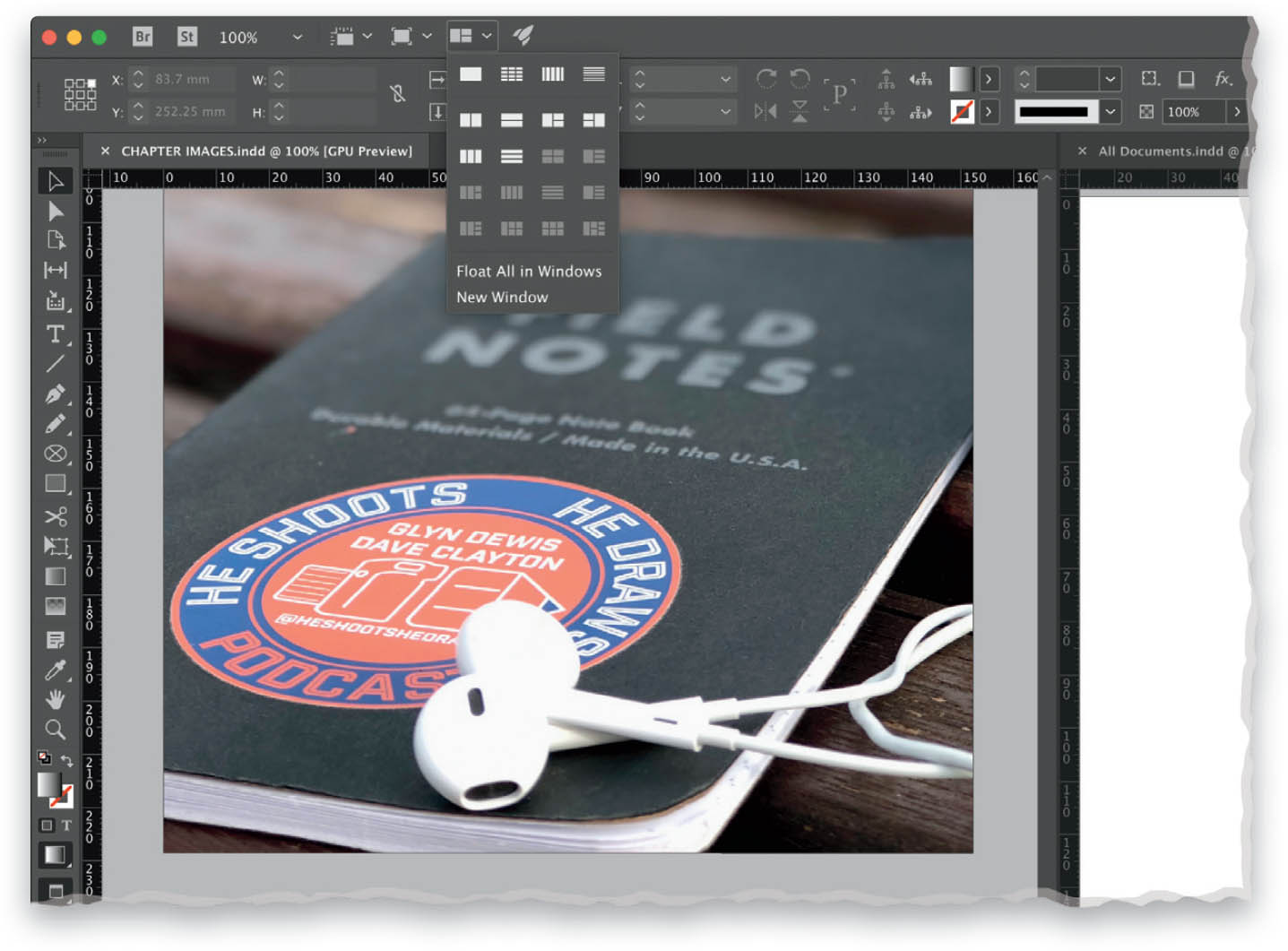1288x951 pixels.
Task: Click the Rotate 90° Counter-clockwise icon
Action: 800,79
